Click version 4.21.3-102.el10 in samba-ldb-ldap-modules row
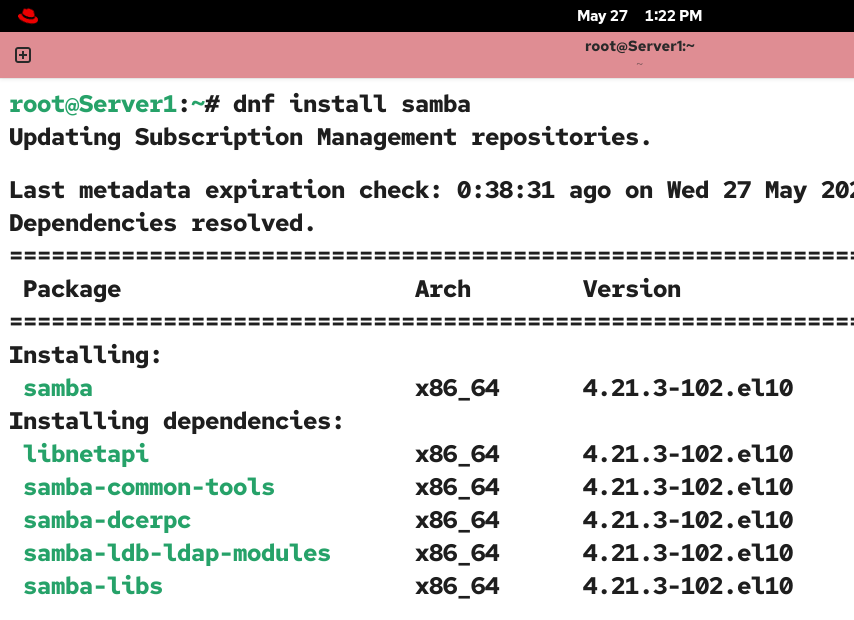The image size is (854, 620). [688, 554]
